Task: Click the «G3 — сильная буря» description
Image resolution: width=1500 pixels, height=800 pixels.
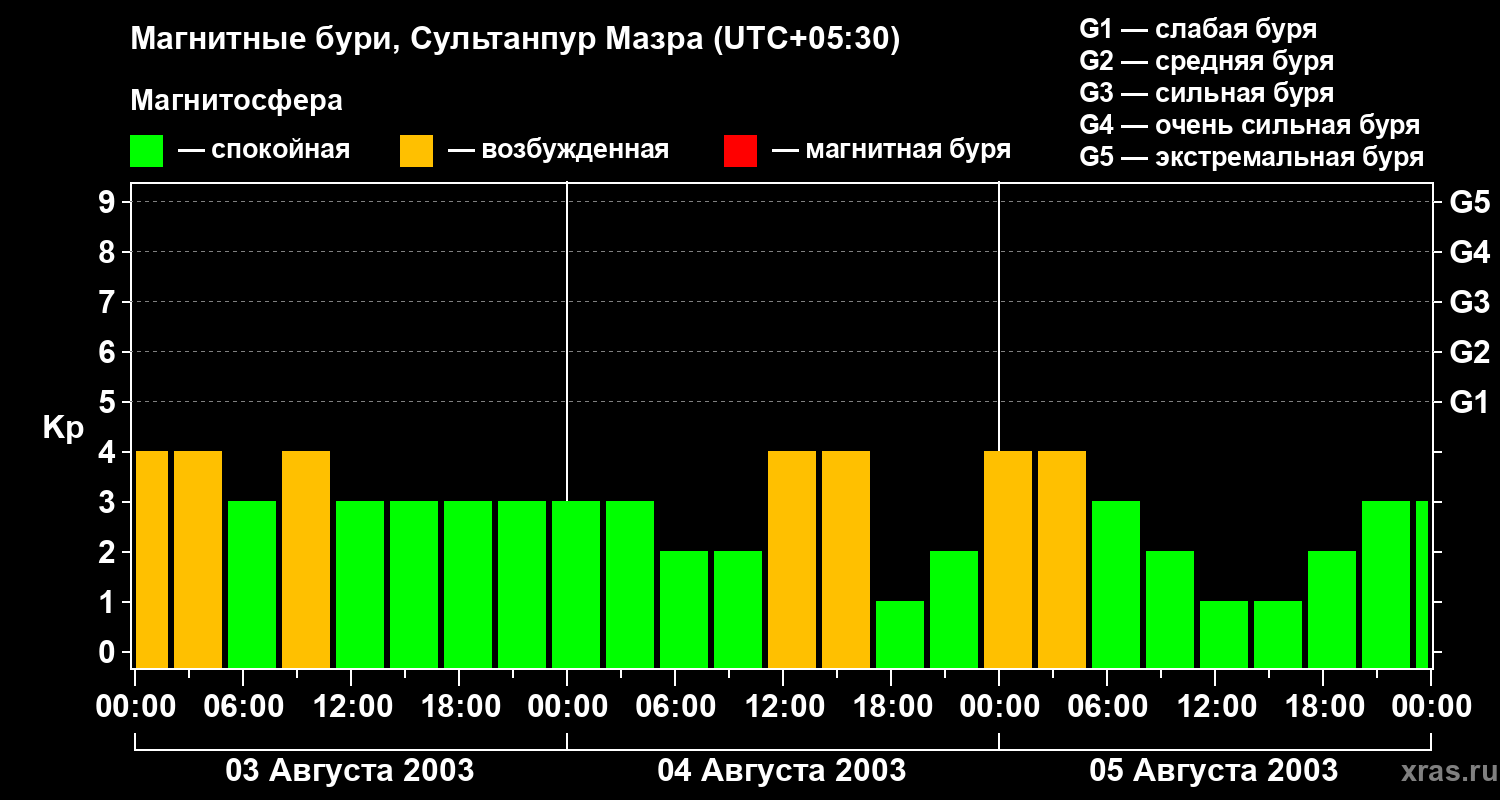Action: coord(1206,93)
